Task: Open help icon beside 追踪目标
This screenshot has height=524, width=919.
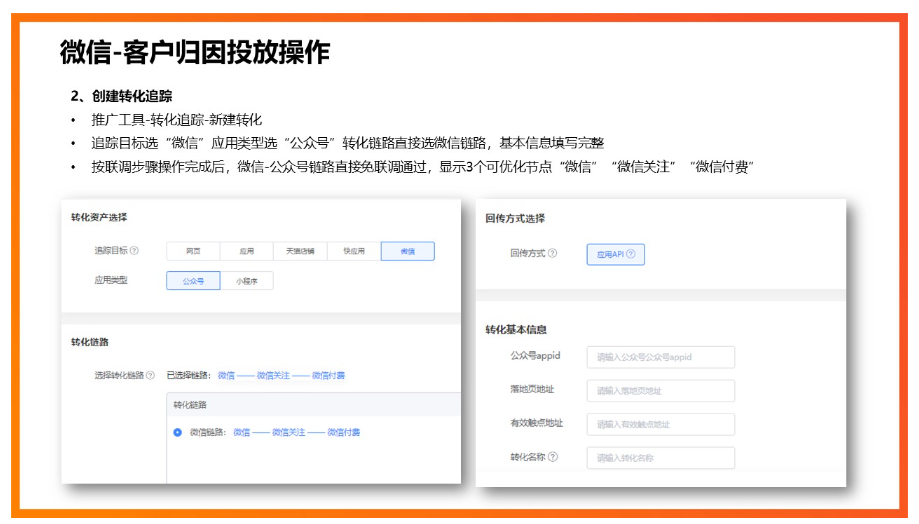Action: 134,250
